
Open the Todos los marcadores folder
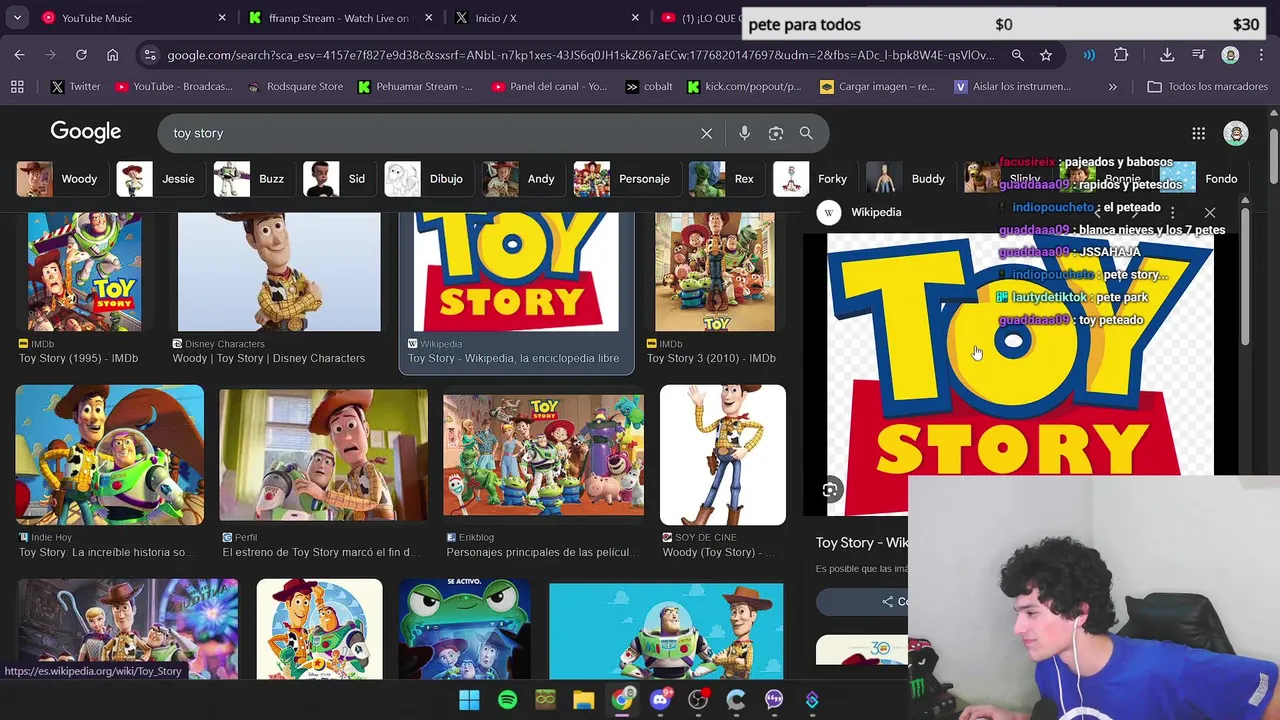click(1207, 87)
